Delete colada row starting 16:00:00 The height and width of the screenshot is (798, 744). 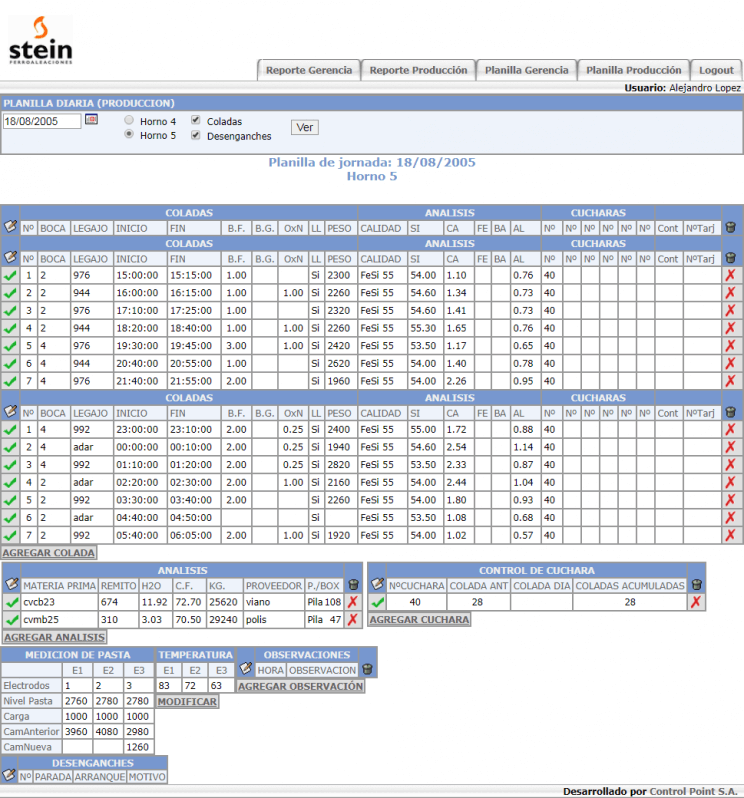pos(730,293)
